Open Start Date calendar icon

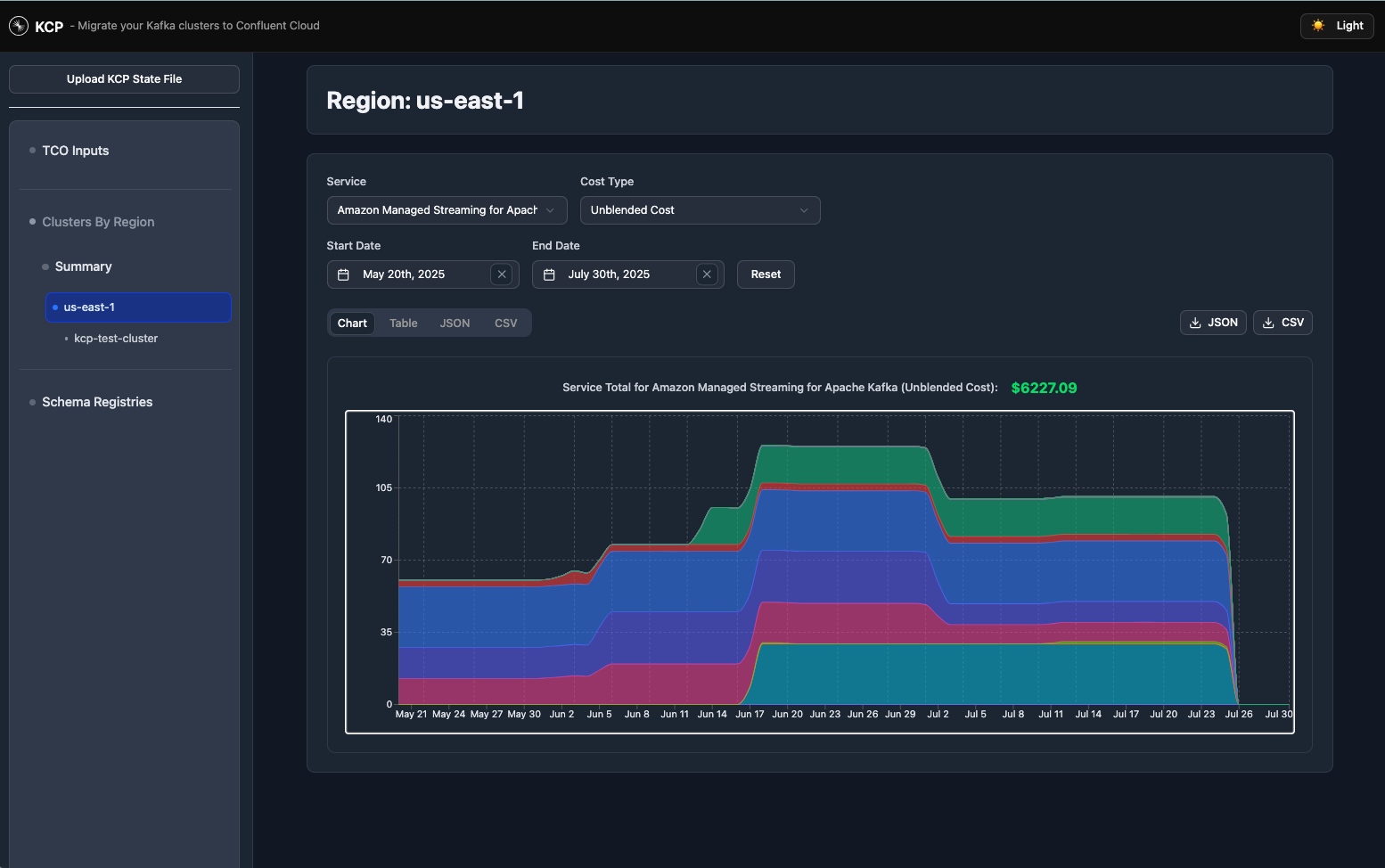[343, 274]
